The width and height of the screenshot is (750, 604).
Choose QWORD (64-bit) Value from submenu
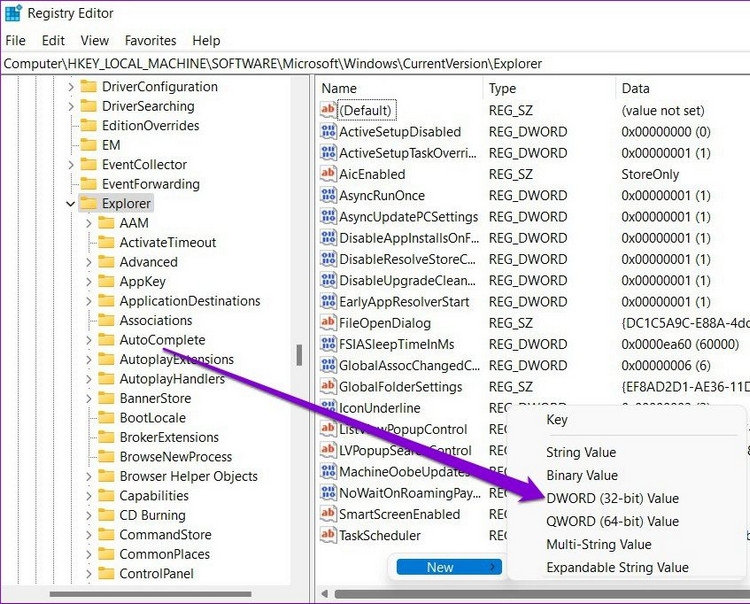pos(613,521)
